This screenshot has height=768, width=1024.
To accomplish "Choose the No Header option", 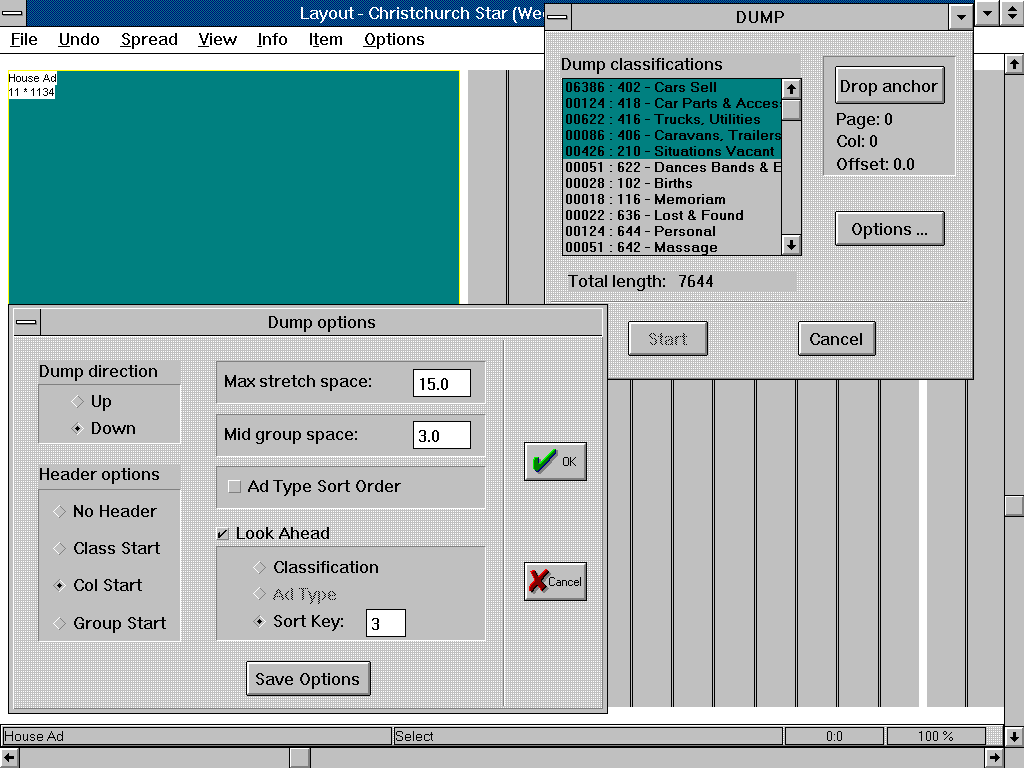I will [x=105, y=511].
